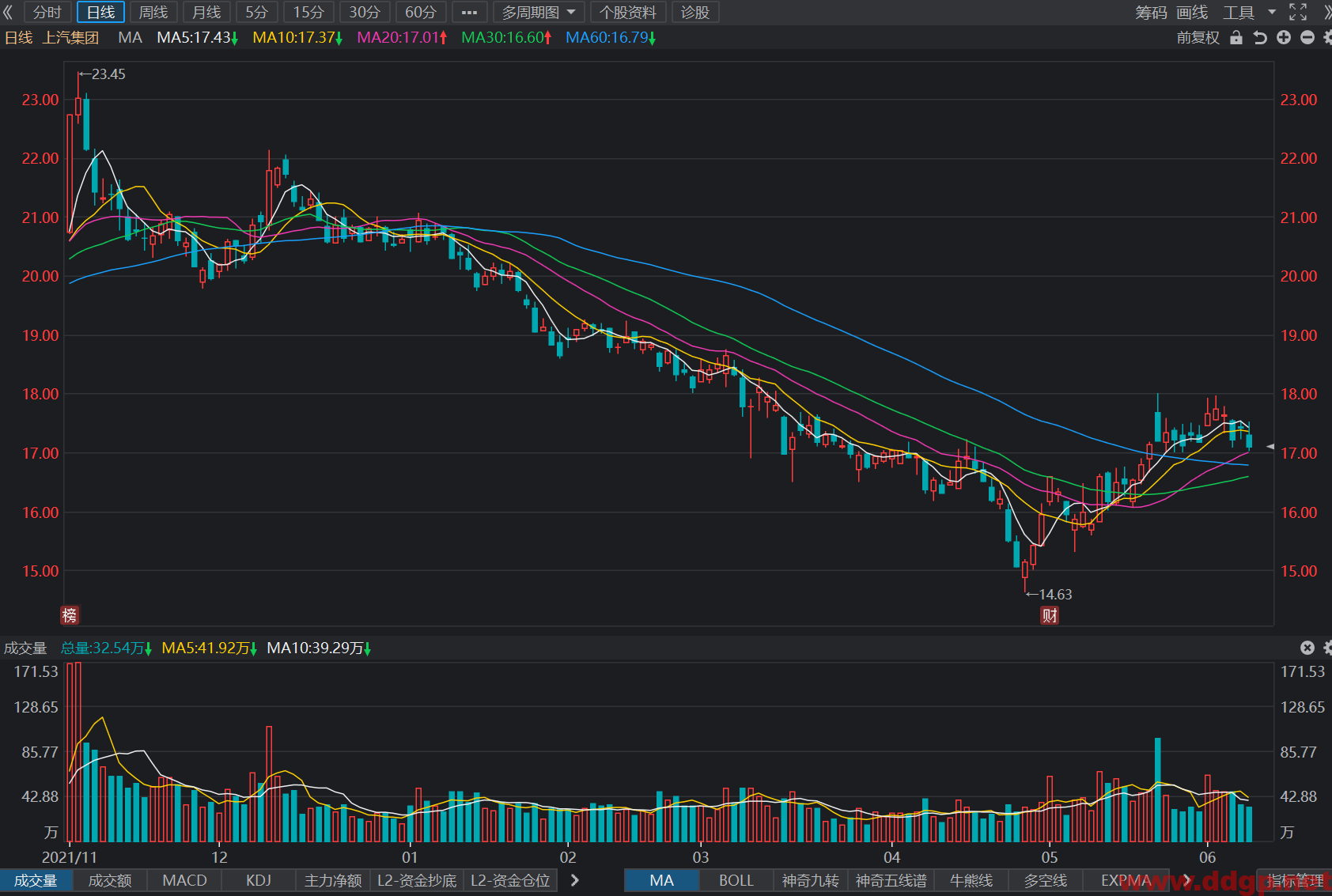Select MACD indicator tab
1332x896 pixels.
point(184,880)
